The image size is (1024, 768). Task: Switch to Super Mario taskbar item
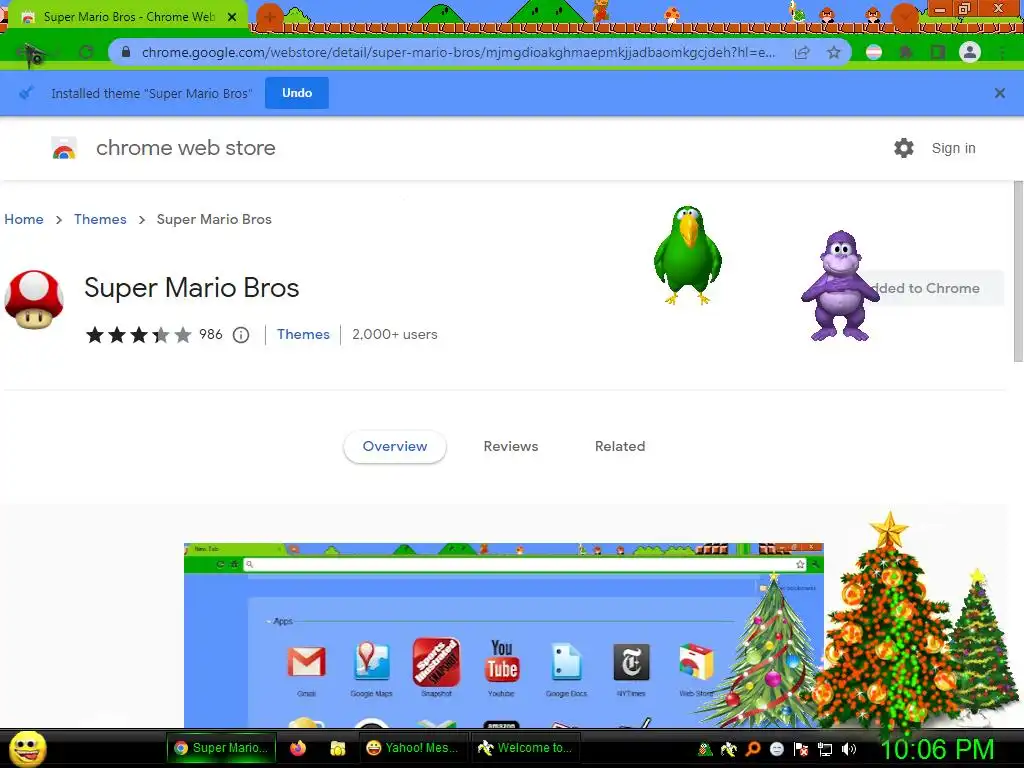point(221,748)
